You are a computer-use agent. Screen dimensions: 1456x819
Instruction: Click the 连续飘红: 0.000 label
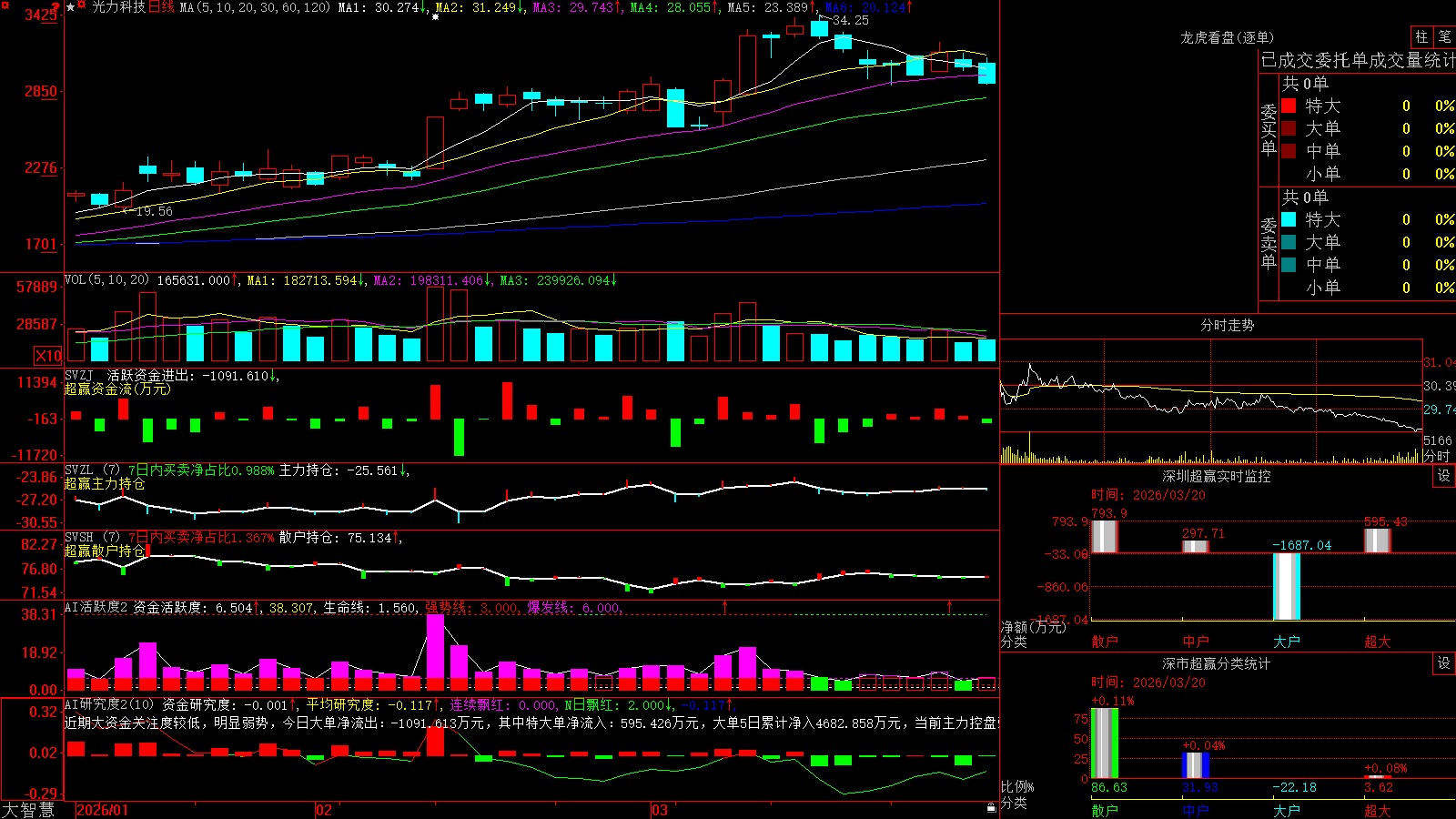coord(503,705)
